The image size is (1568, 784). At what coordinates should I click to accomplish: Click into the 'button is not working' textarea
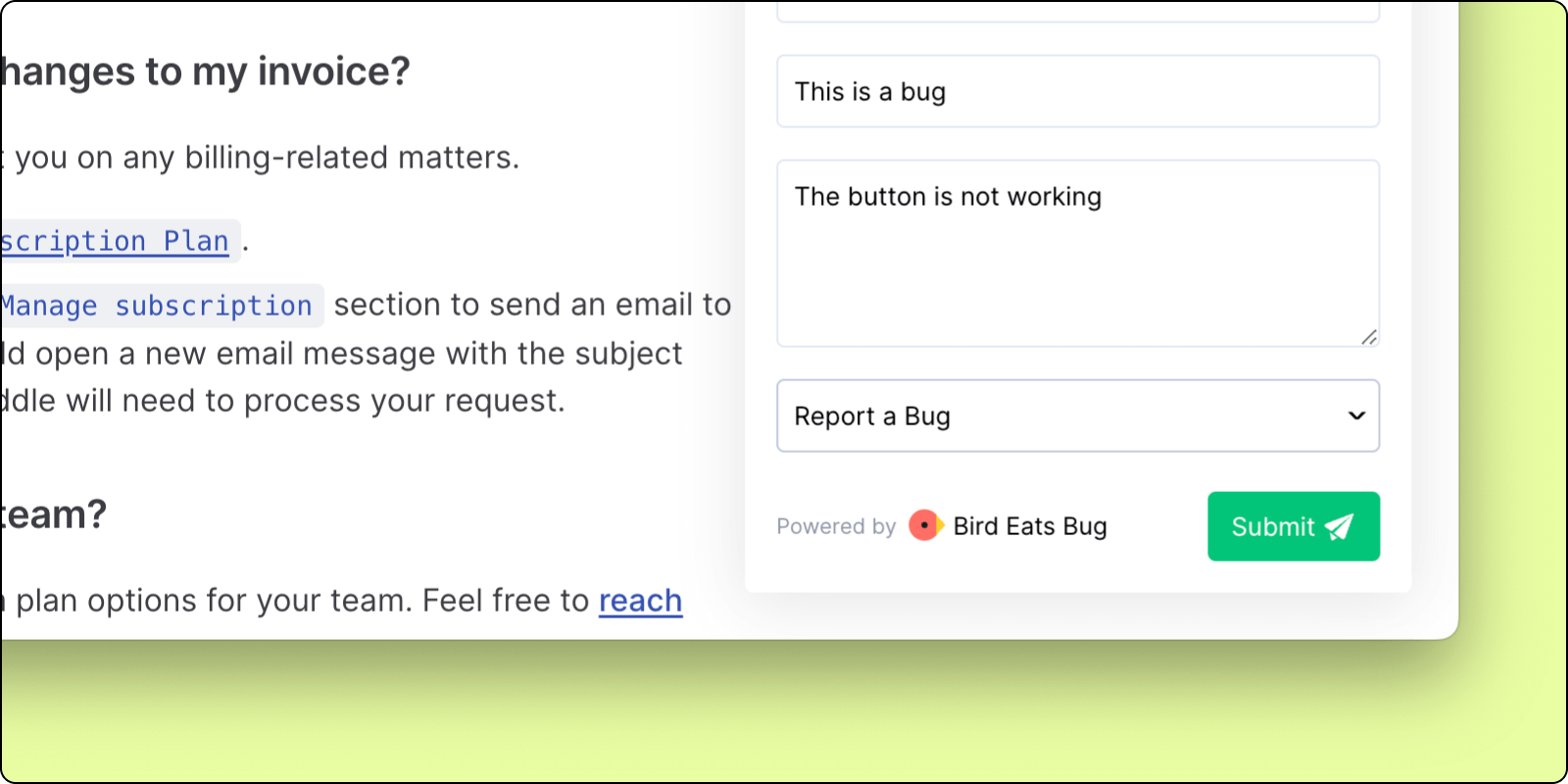point(1077,253)
